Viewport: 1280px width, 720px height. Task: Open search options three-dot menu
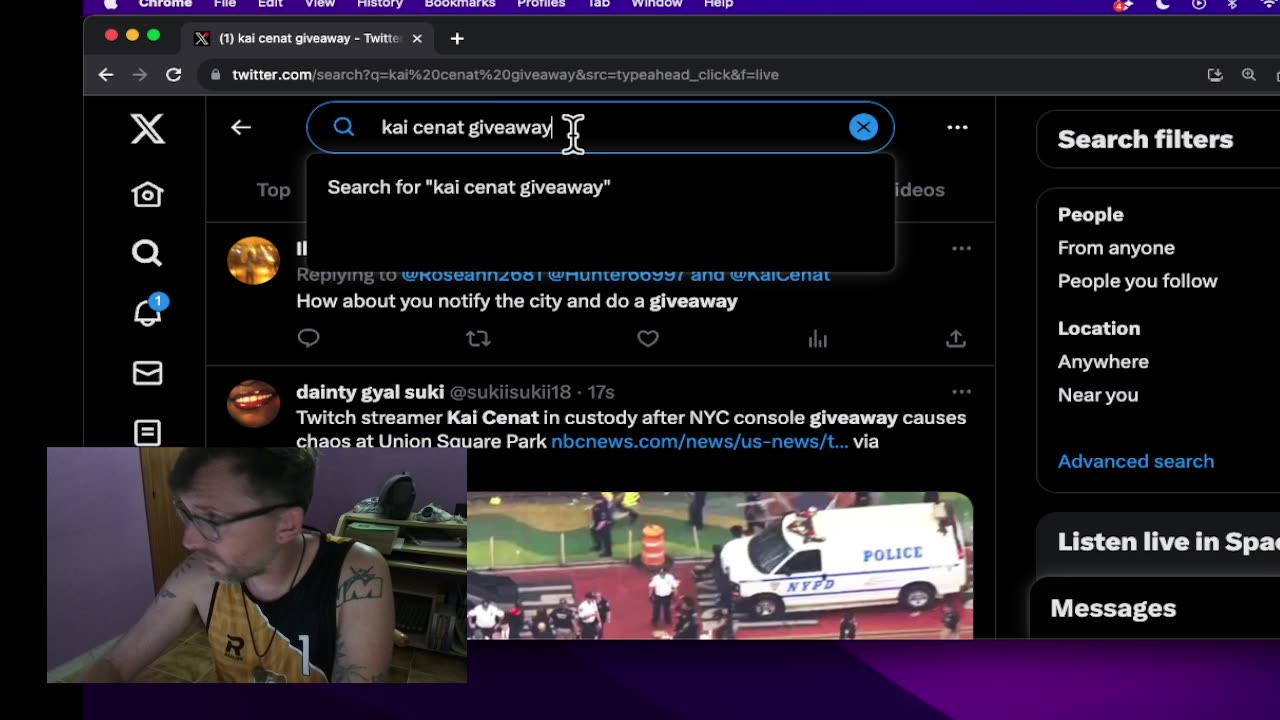point(957,127)
